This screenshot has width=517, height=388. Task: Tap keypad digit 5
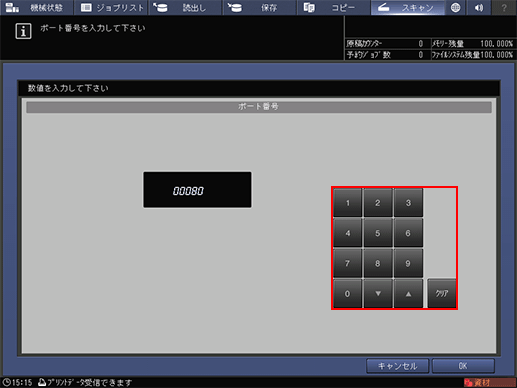378,233
